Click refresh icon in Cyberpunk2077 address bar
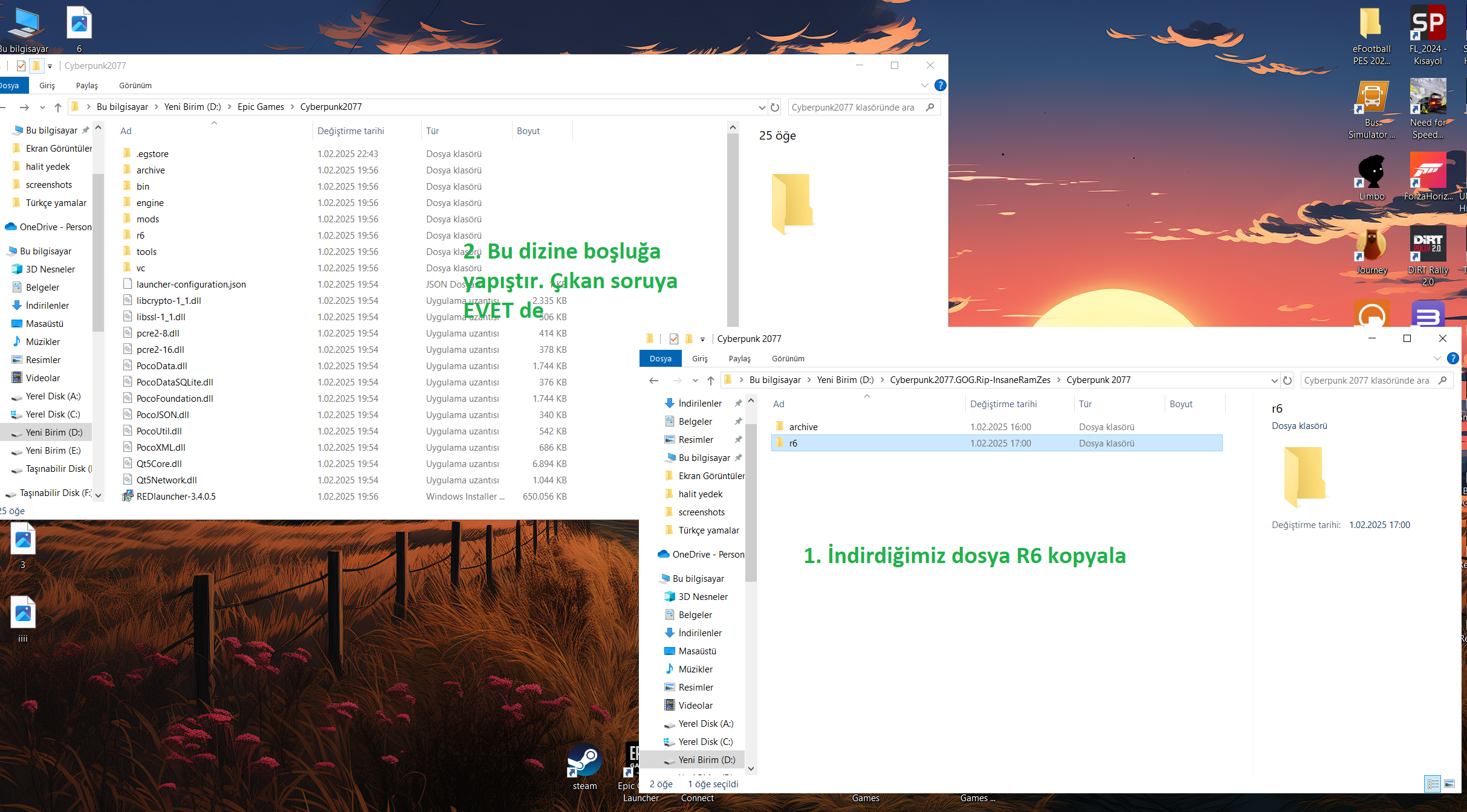Viewport: 1467px width, 812px height. point(775,107)
